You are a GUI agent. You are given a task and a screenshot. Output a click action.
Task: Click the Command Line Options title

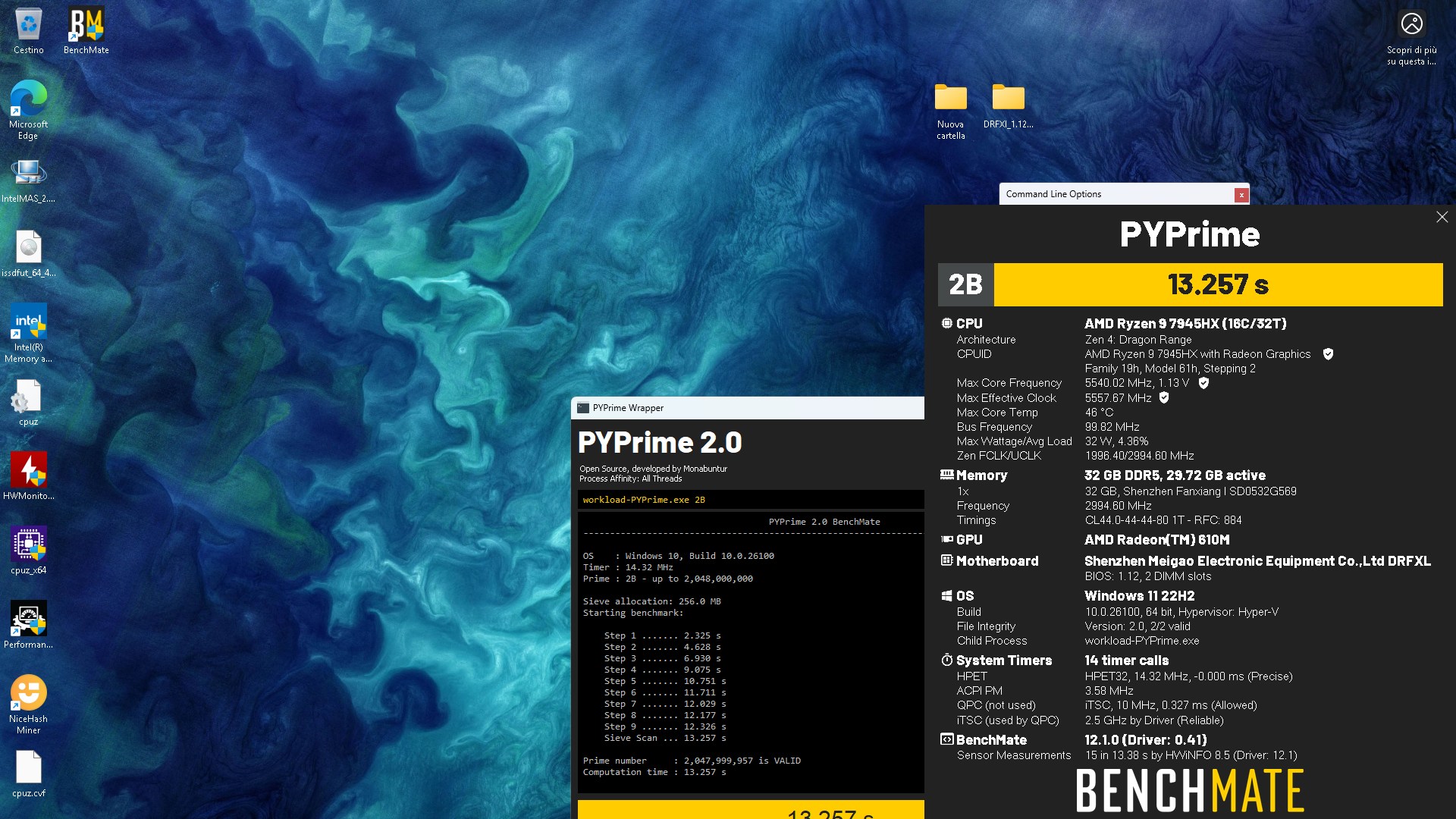(x=1053, y=194)
